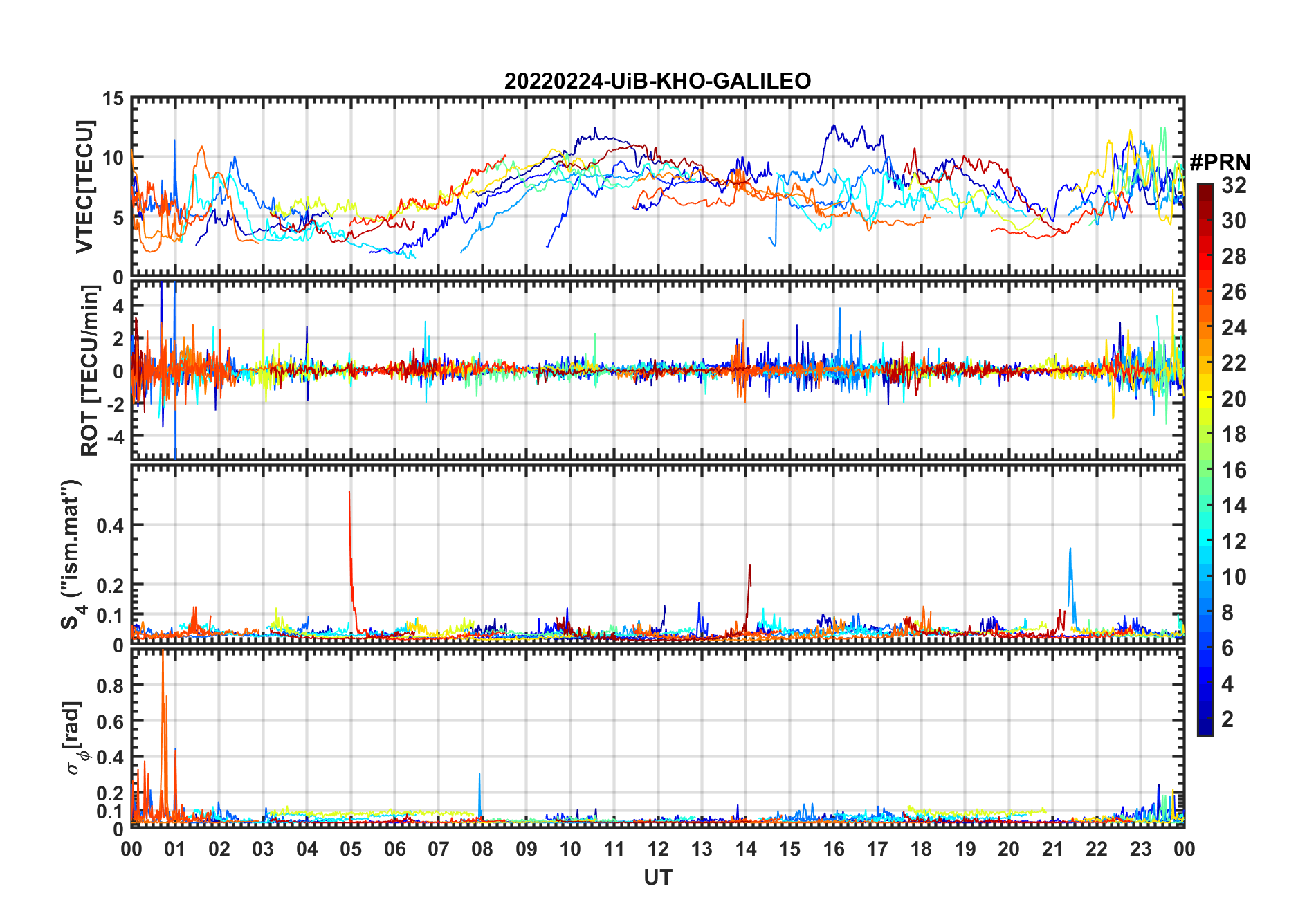This screenshot has width=1316, height=920.
Task: Click sigma phi axis tick label 0.8
Action: (x=110, y=686)
